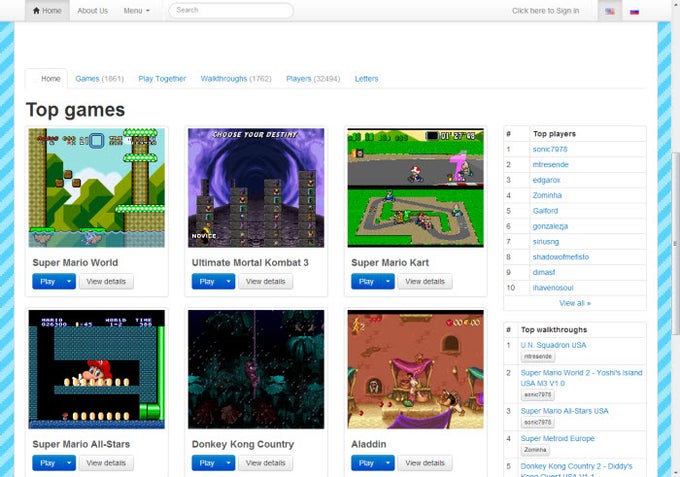Viewport: 680px width, 477px height.
Task: Open the Letters tab
Action: pos(366,78)
